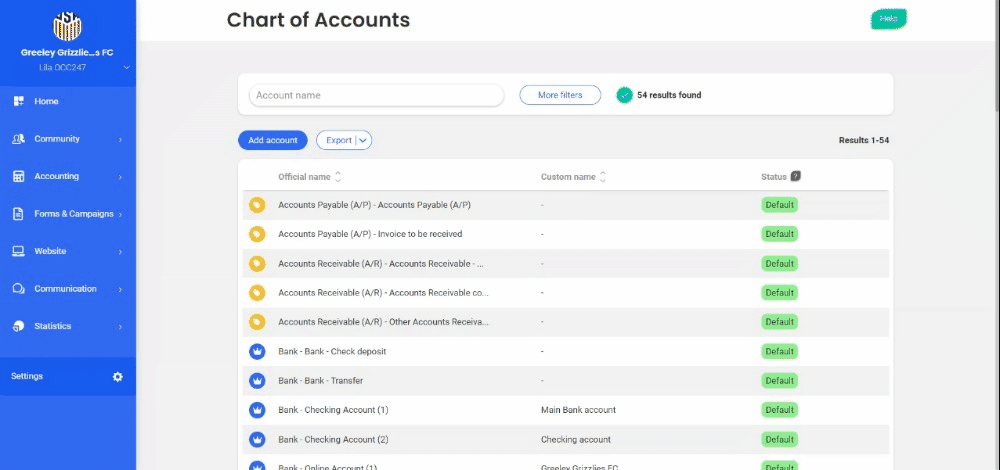Click the Settings gear icon

pyautogui.click(x=117, y=377)
